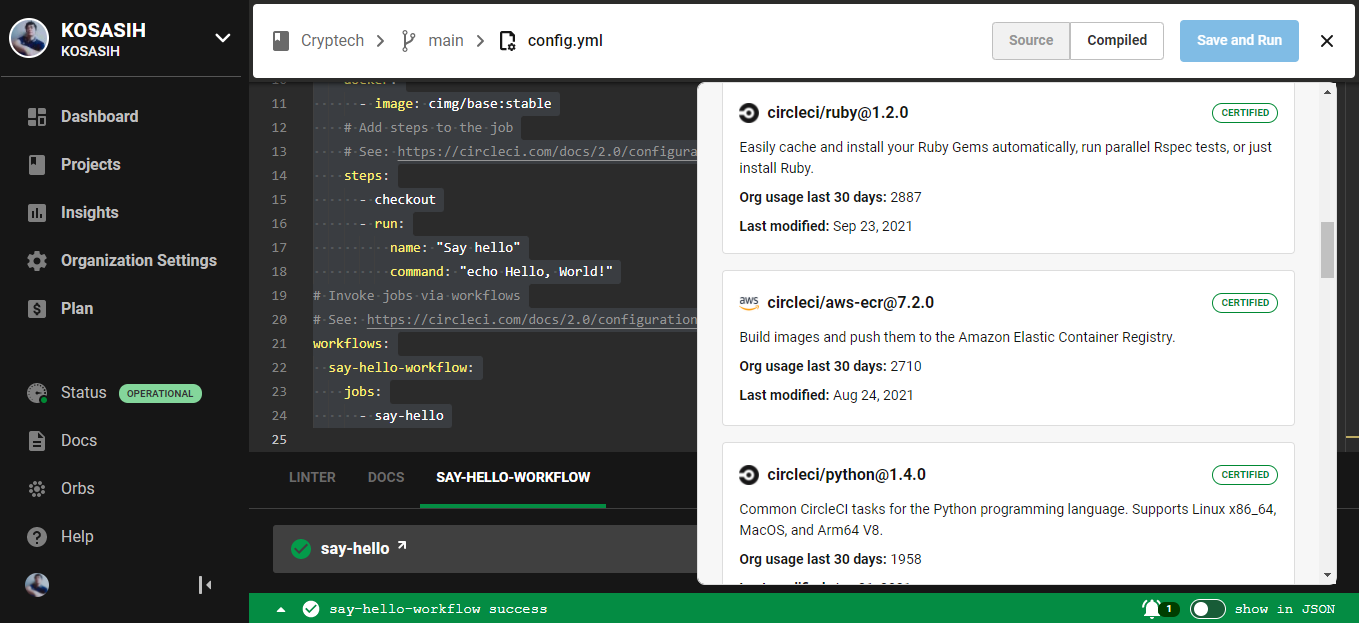
Task: Click CERTIFIED badge on aws-ecr orb
Action: click(1245, 303)
